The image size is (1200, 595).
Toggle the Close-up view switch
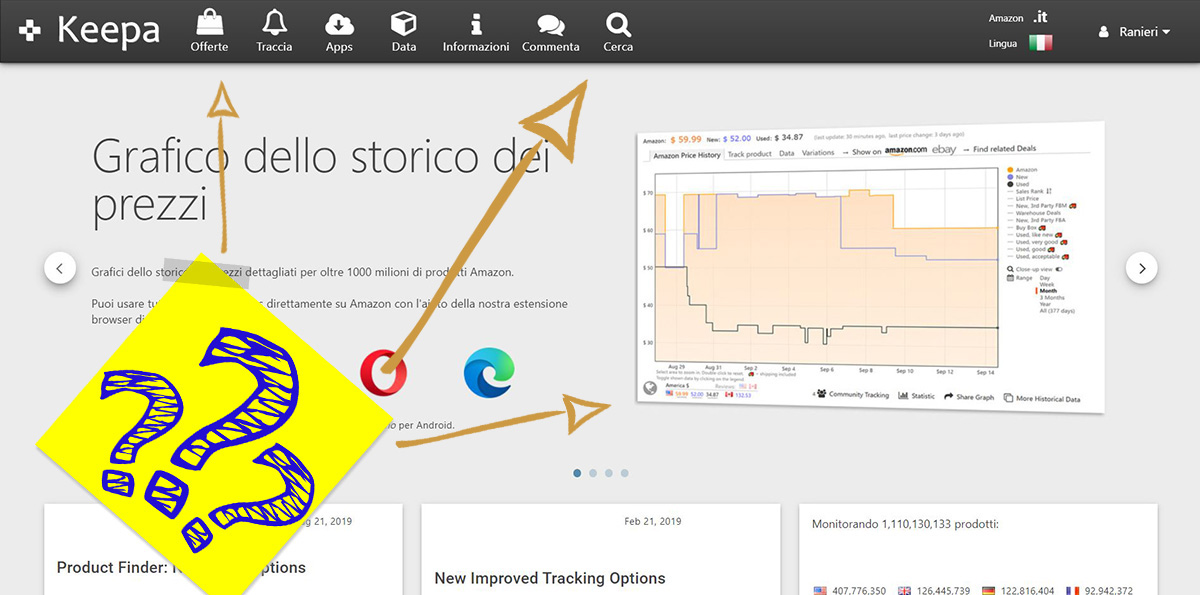click(1057, 270)
